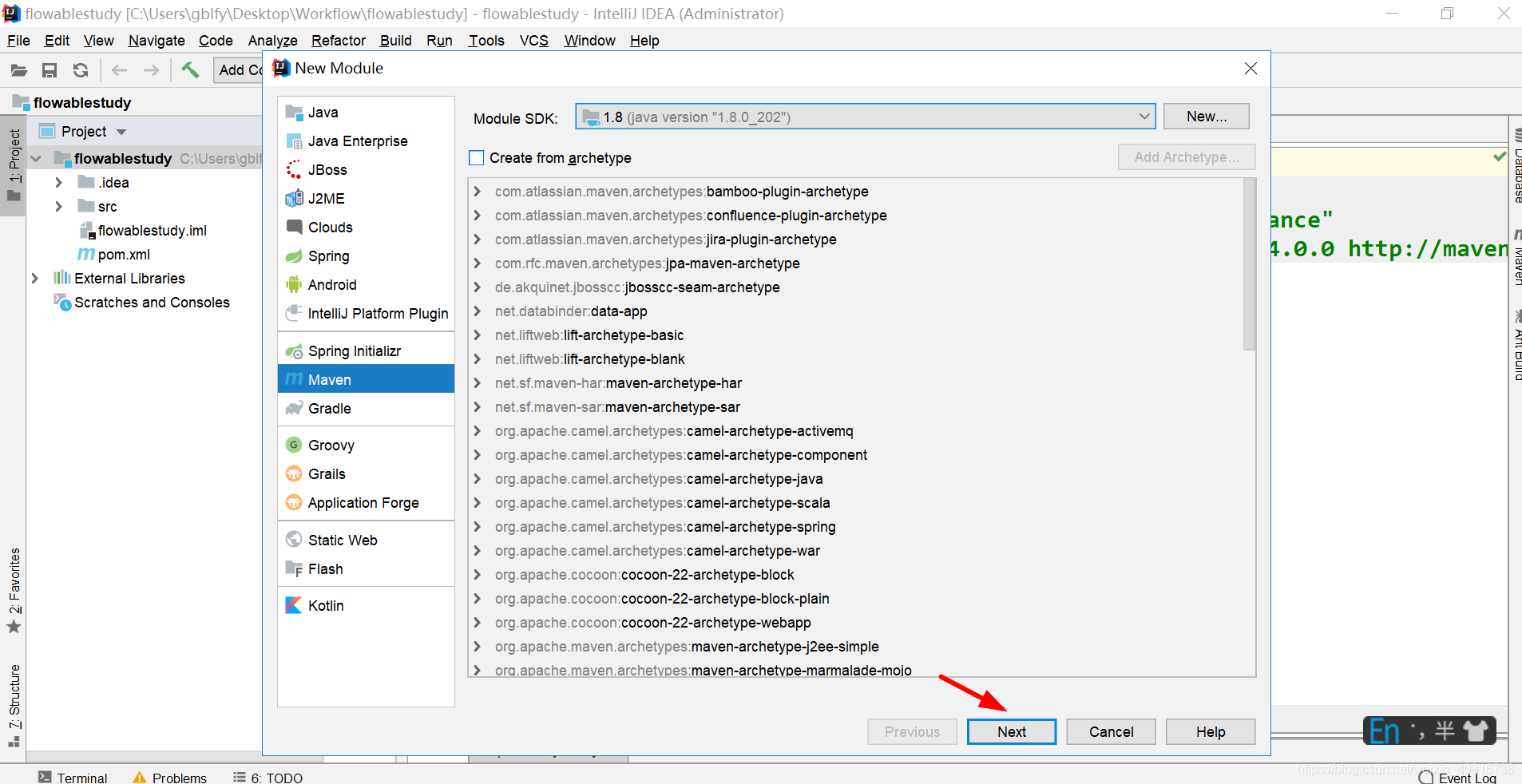
Task: Select the Static Web module type
Action: click(366, 540)
